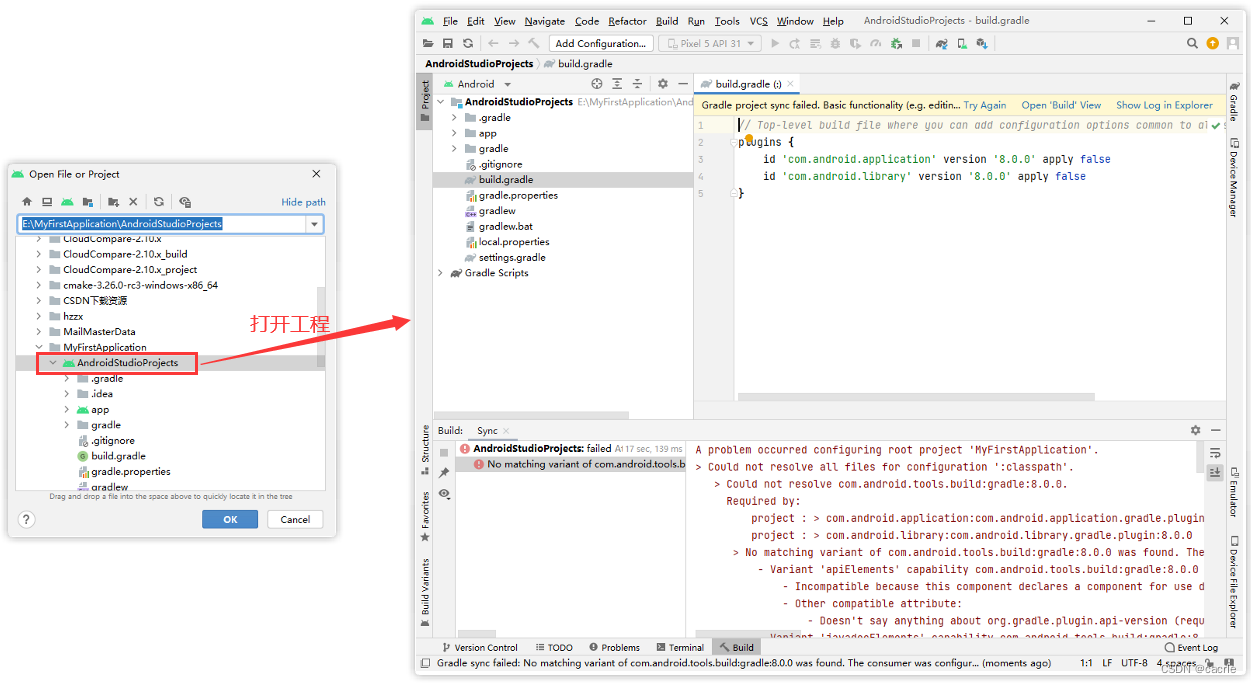Click Home directory icon in Open File dialog
1251x683 pixels.
[27, 201]
